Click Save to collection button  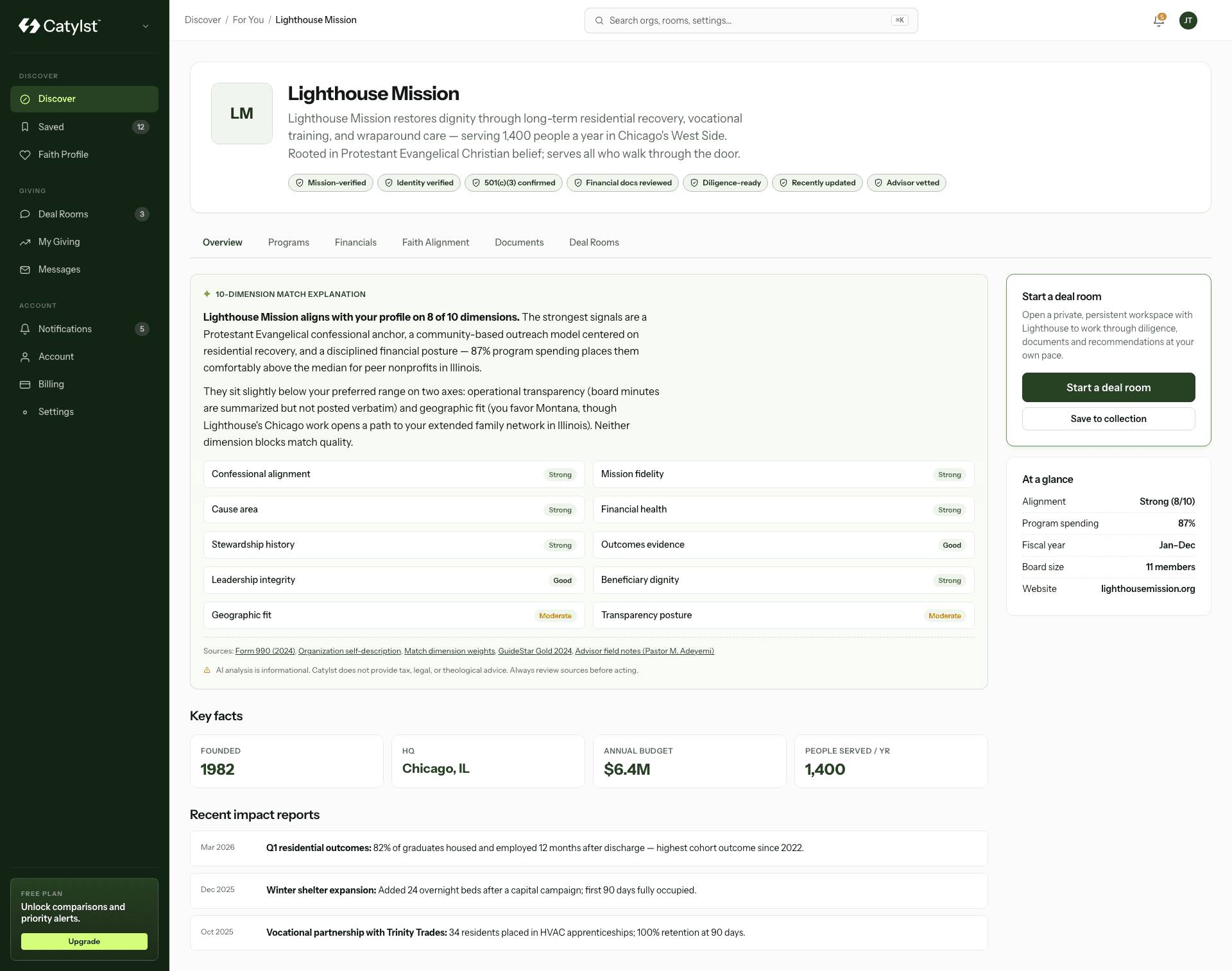[1109, 419]
